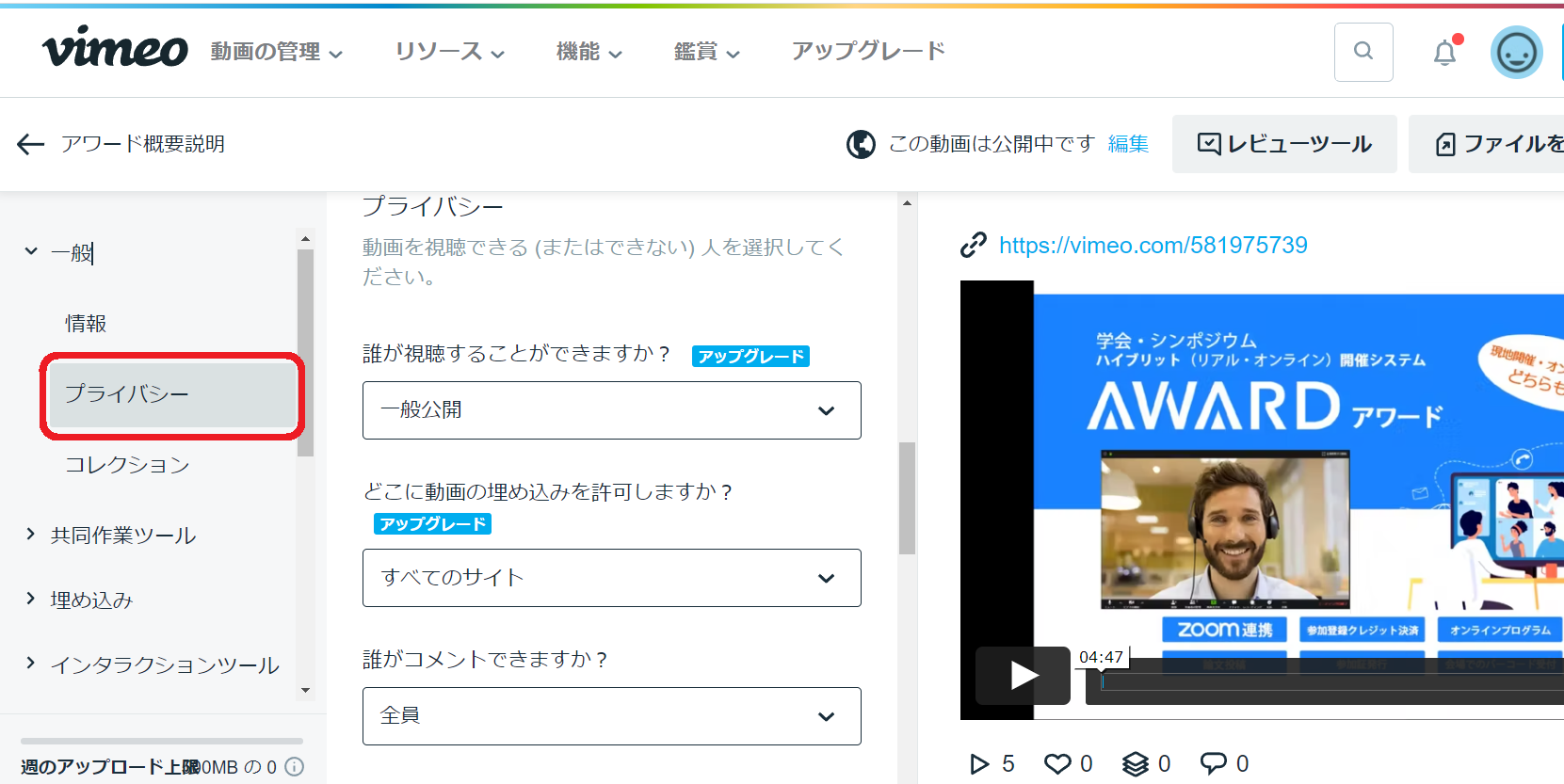The image size is (1564, 784).
Task: Open 機能 menu
Action: (589, 52)
